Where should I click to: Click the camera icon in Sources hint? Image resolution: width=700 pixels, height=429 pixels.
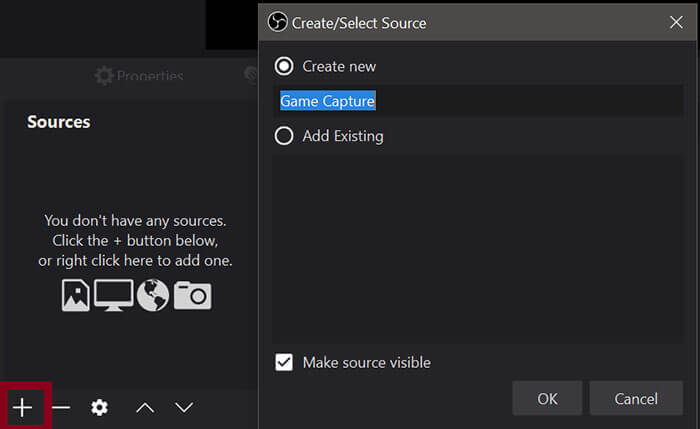pyautogui.click(x=192, y=295)
